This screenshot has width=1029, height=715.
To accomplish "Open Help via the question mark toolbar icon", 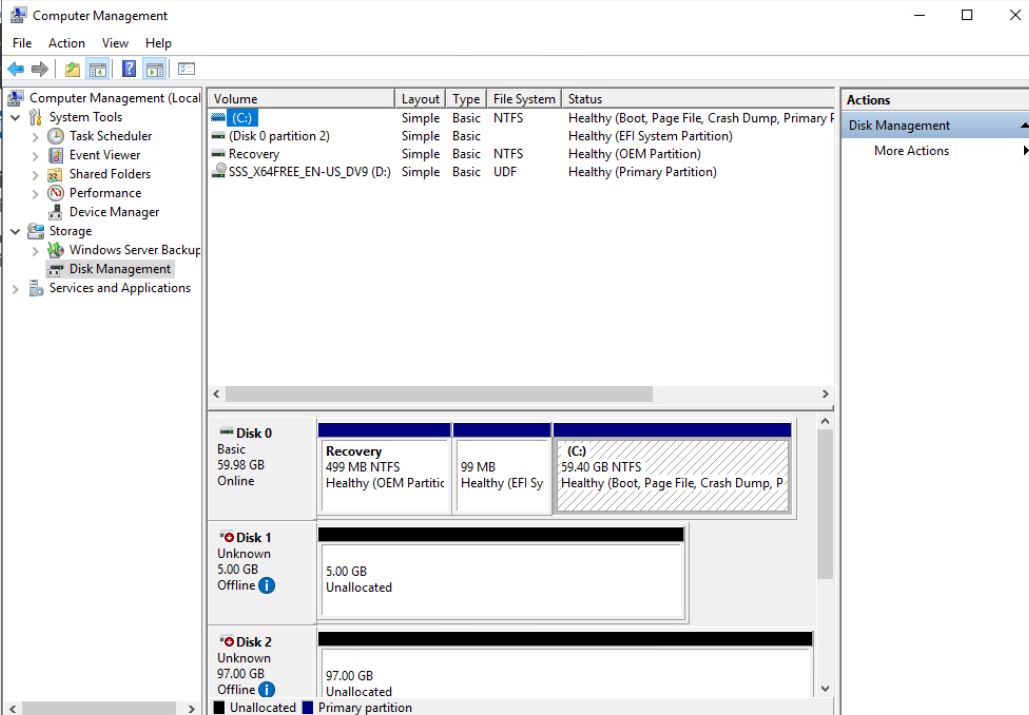I will click(x=128, y=68).
